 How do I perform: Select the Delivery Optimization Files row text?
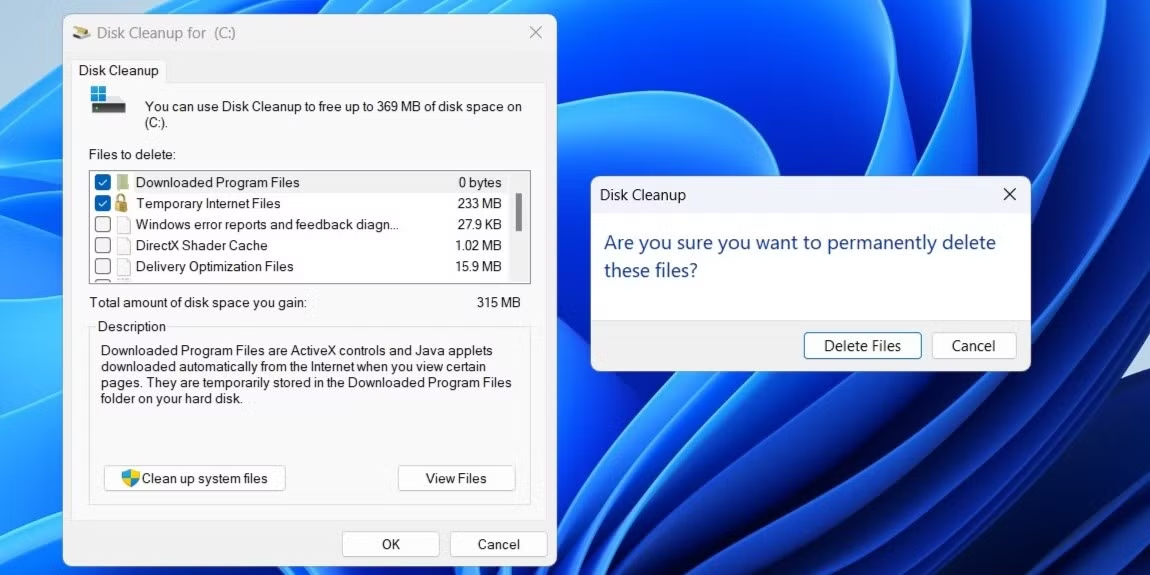point(215,266)
